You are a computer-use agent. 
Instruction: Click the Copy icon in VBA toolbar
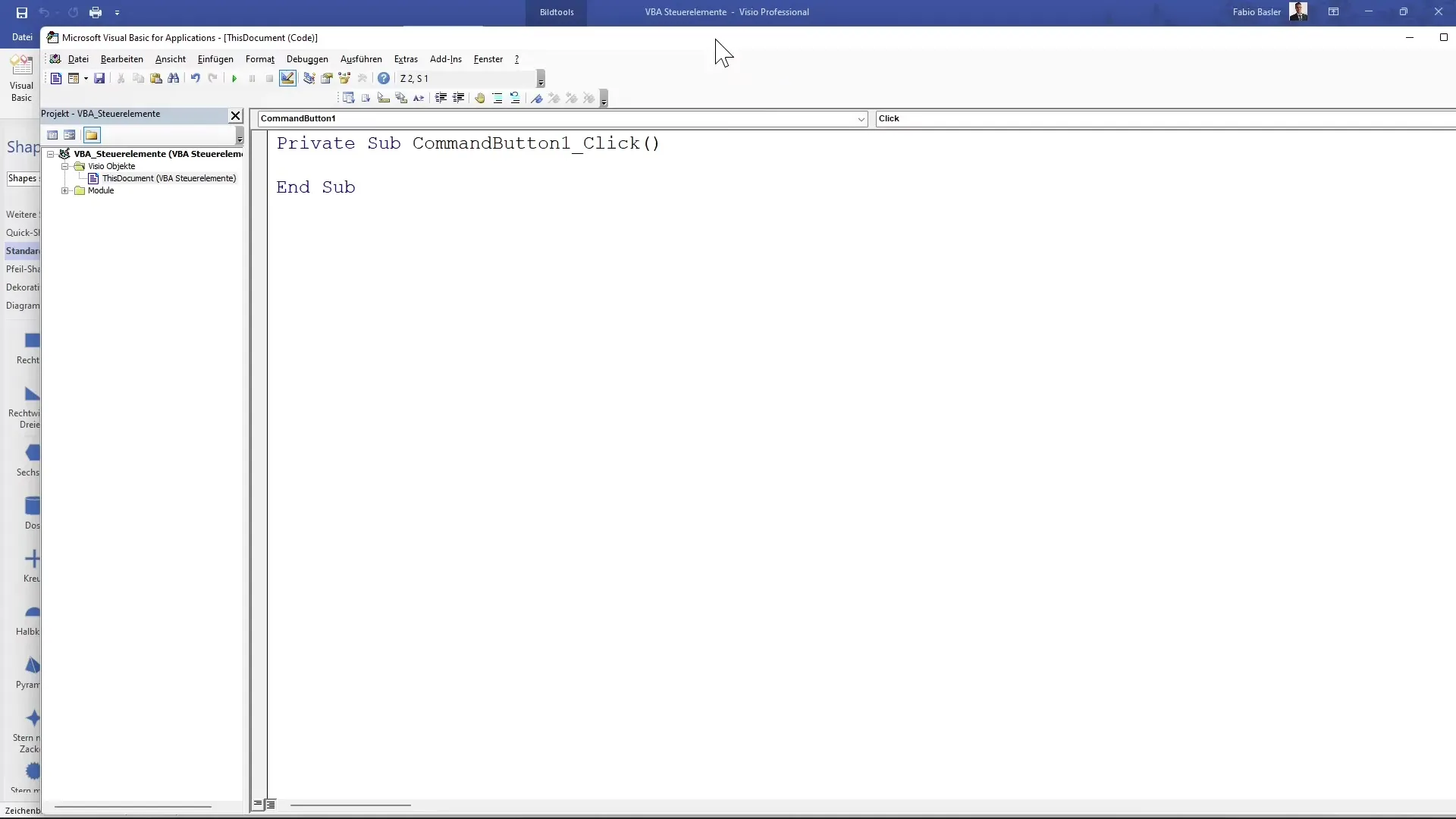pyautogui.click(x=138, y=78)
